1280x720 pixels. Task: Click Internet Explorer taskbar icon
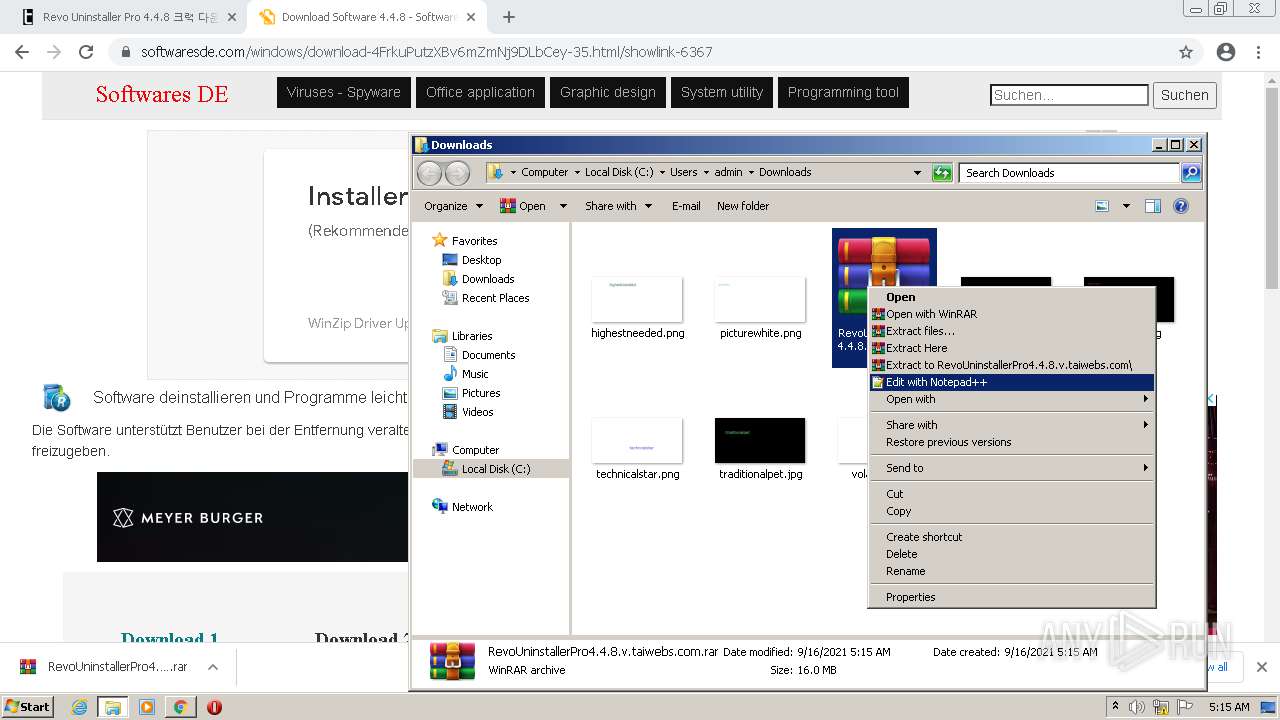(x=80, y=707)
